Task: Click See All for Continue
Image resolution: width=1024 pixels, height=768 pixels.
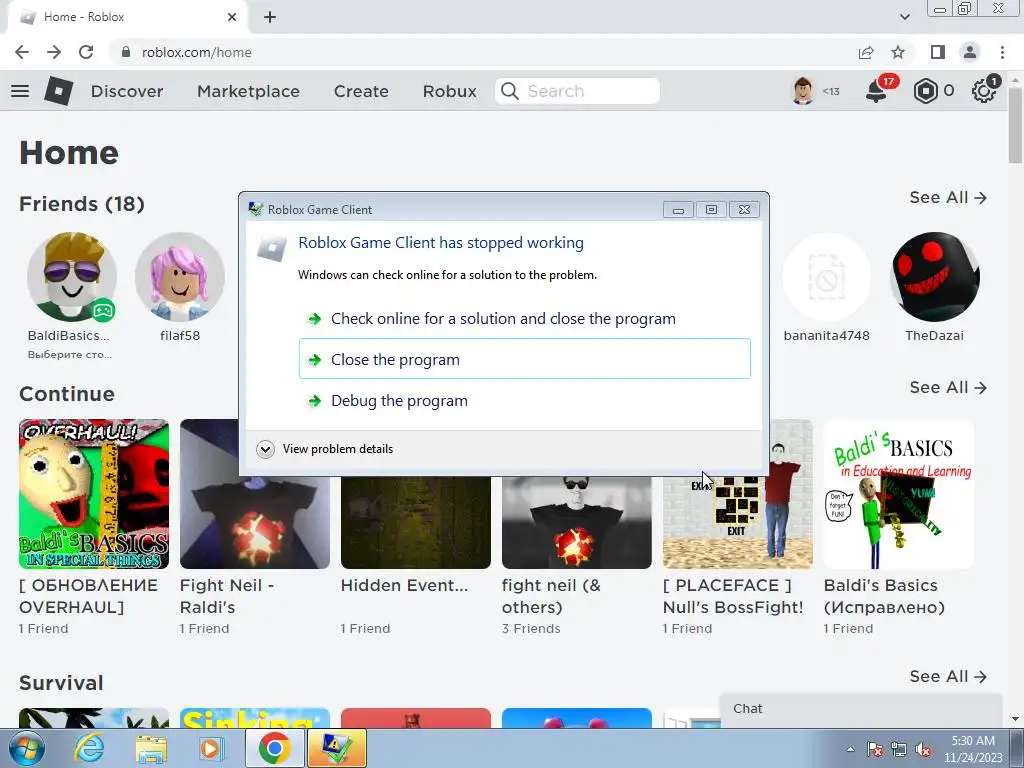Action: 948,387
